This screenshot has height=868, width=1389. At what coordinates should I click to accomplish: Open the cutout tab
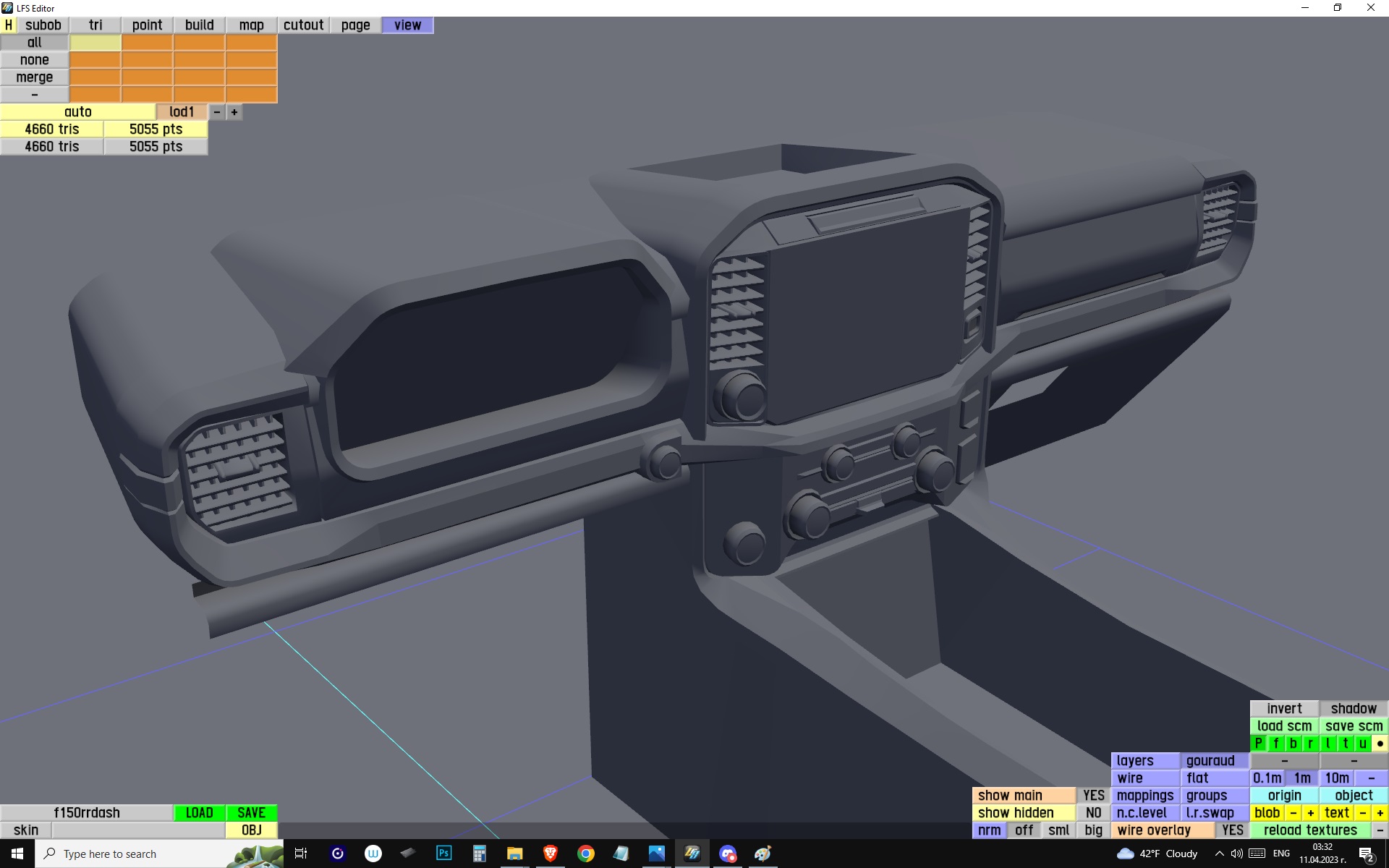(x=303, y=25)
